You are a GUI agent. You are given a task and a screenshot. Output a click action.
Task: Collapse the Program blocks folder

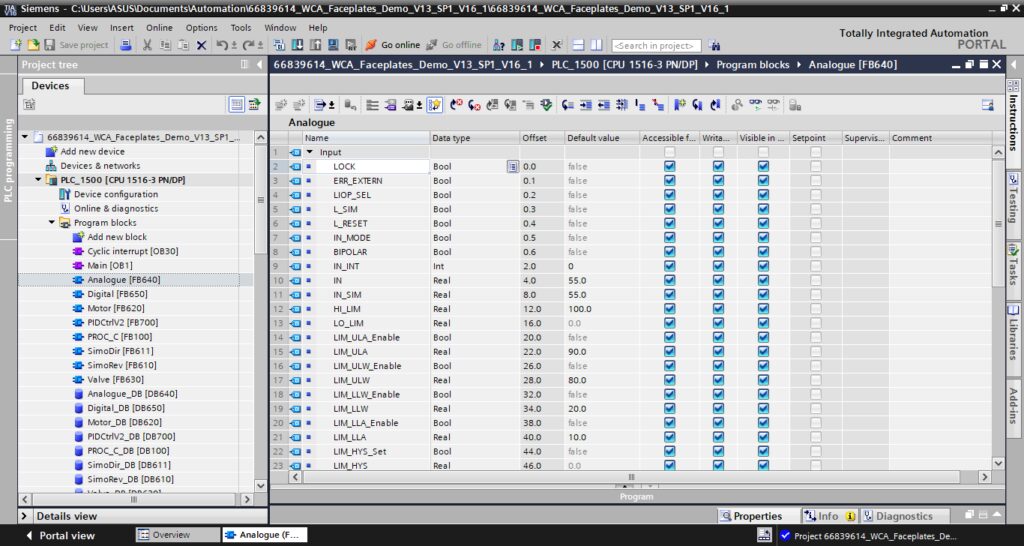[x=52, y=223]
